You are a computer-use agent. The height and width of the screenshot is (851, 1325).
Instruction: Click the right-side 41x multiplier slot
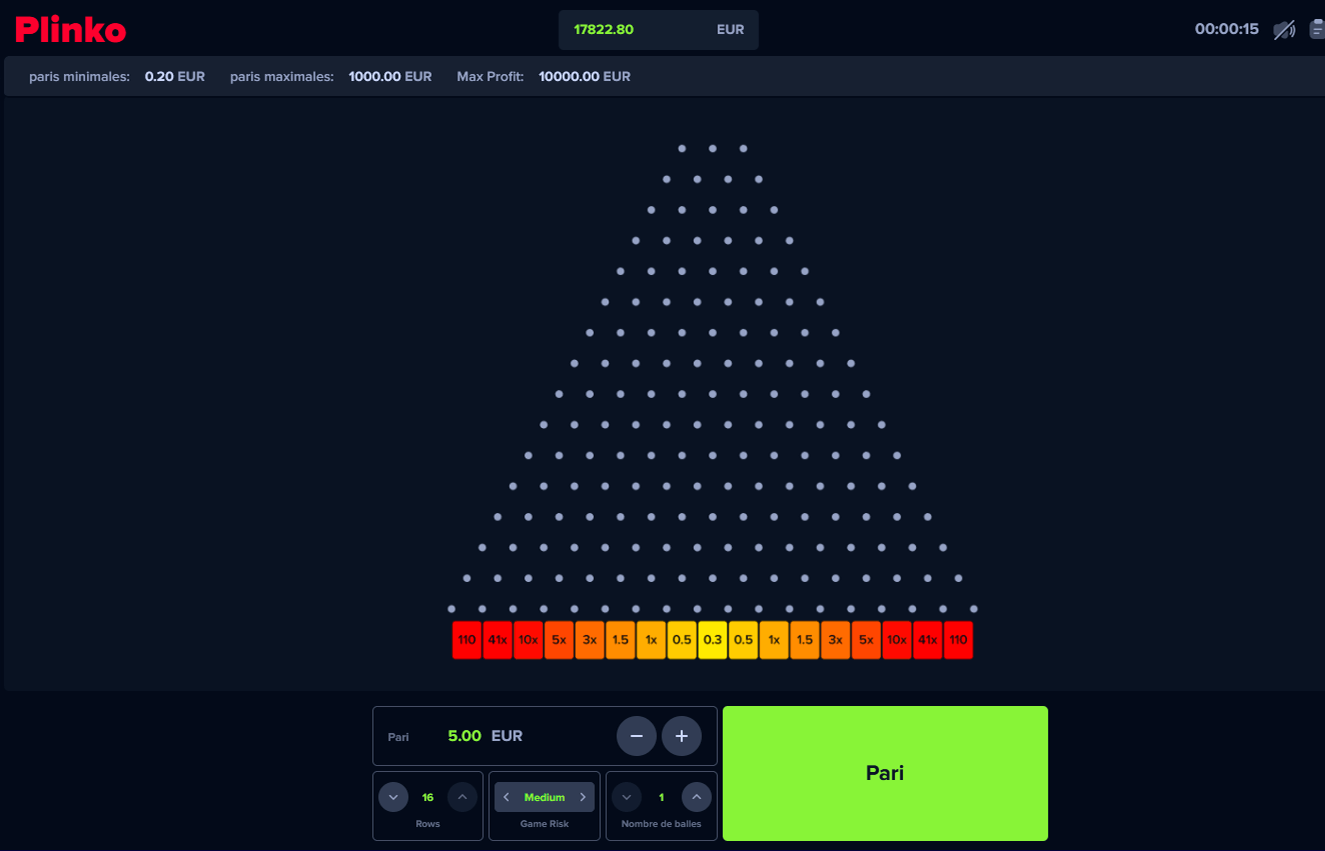click(x=928, y=640)
